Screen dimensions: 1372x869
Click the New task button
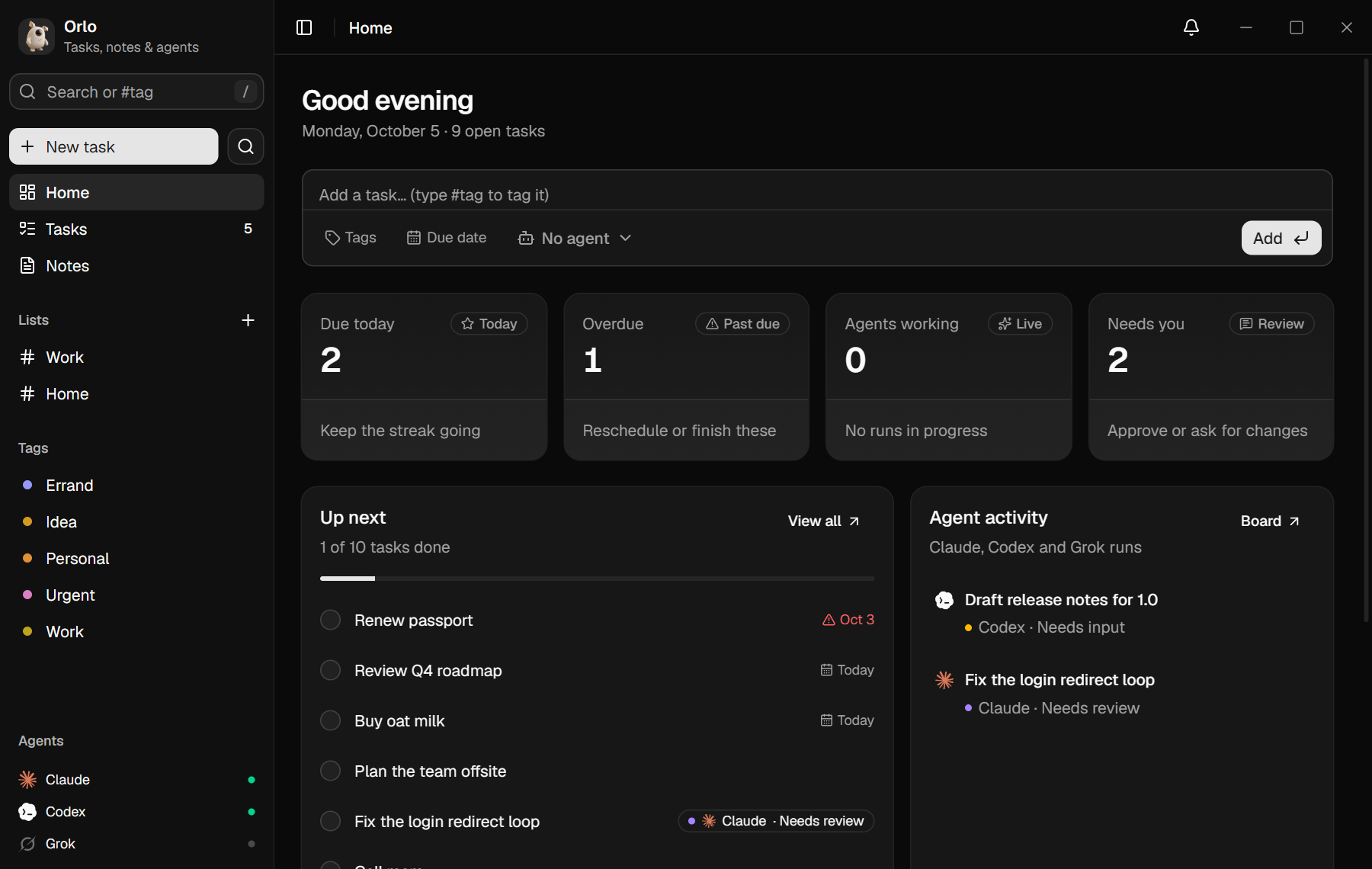coord(114,146)
